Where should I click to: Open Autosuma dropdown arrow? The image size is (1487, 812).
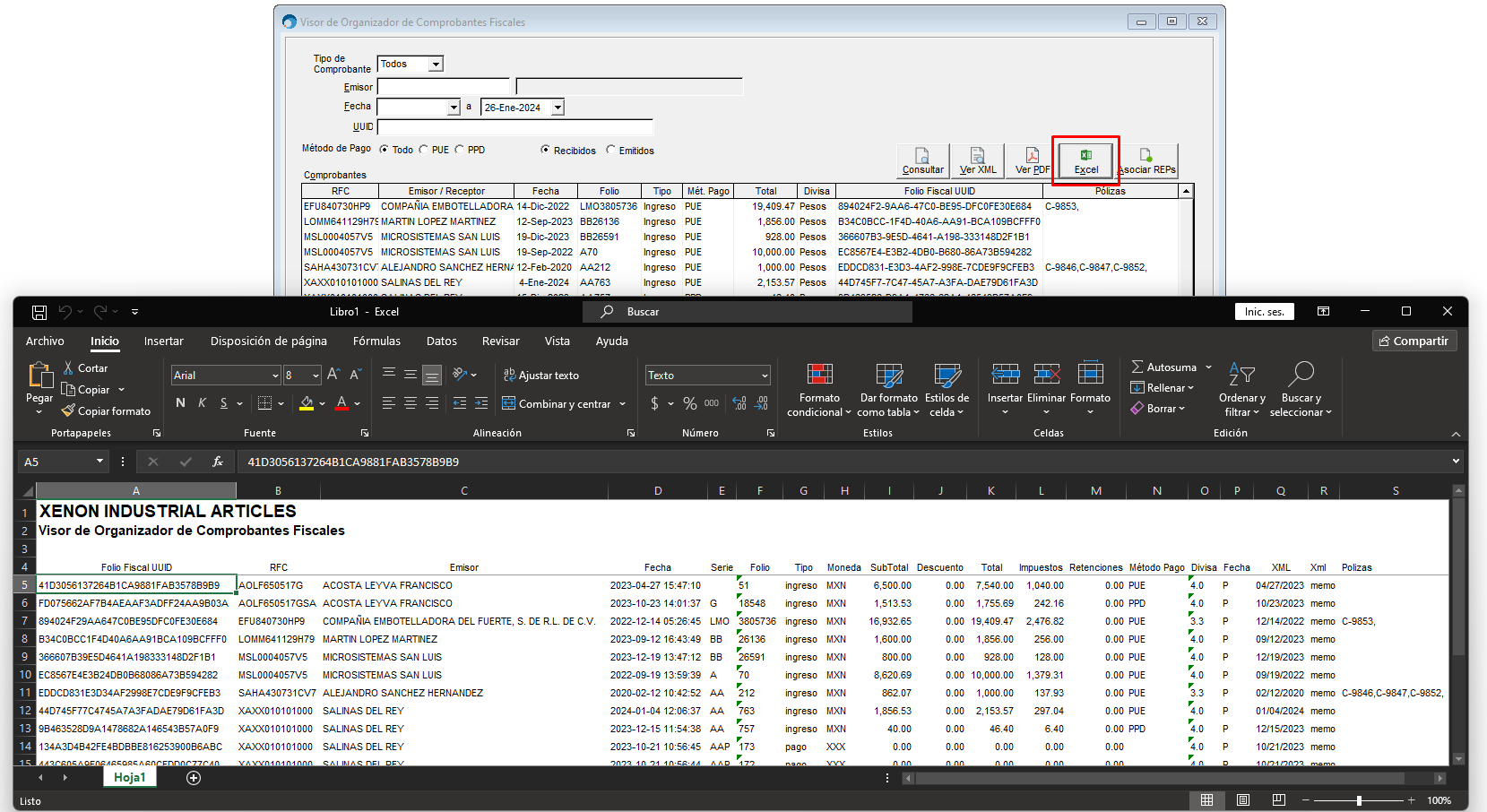(1208, 367)
